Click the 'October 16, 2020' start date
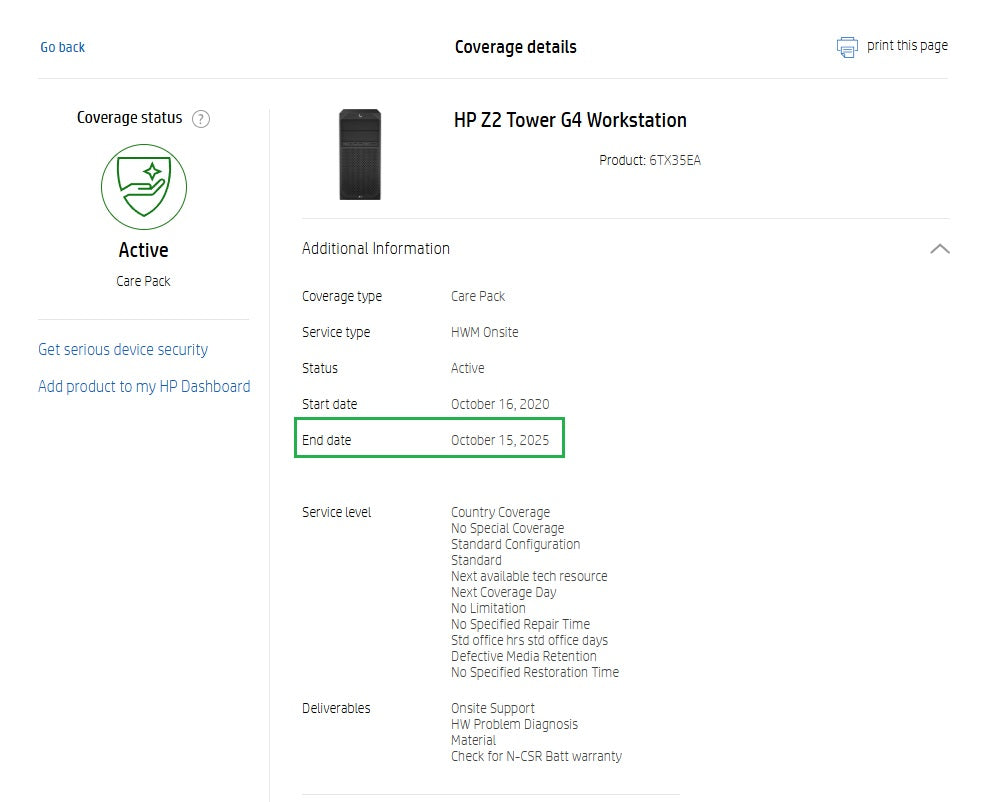The image size is (984, 802). (x=500, y=404)
